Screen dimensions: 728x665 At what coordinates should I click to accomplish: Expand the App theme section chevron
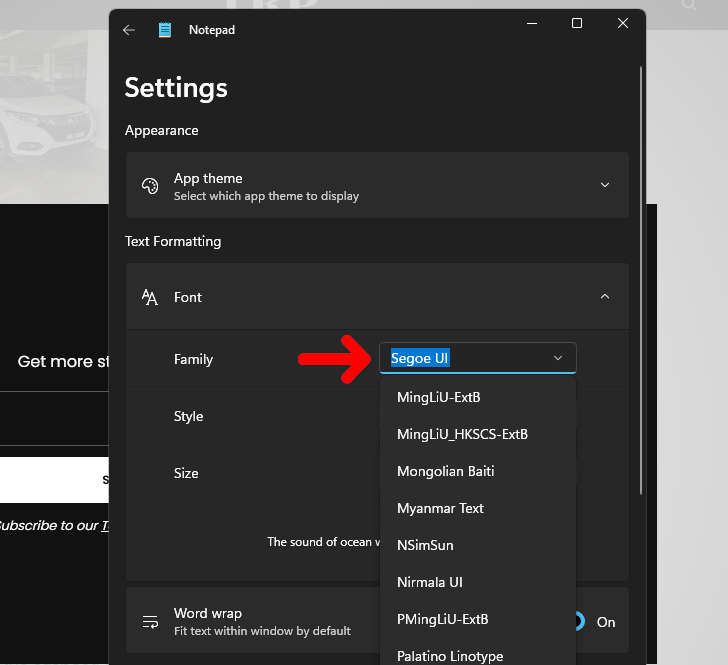pos(604,185)
